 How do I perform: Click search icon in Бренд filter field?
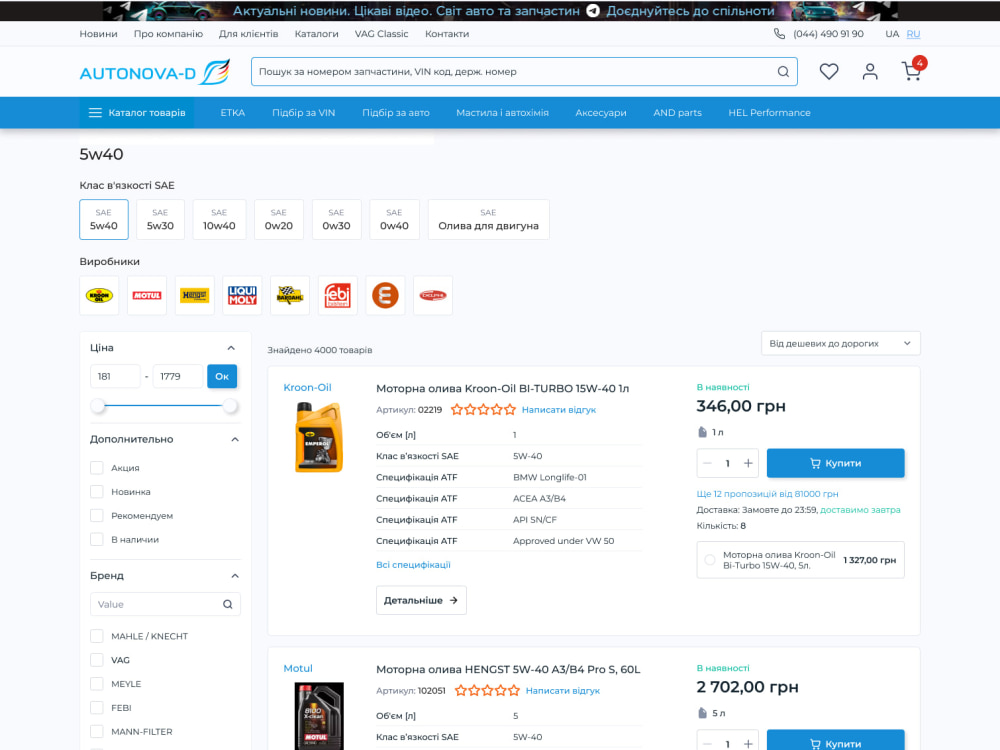coord(228,605)
